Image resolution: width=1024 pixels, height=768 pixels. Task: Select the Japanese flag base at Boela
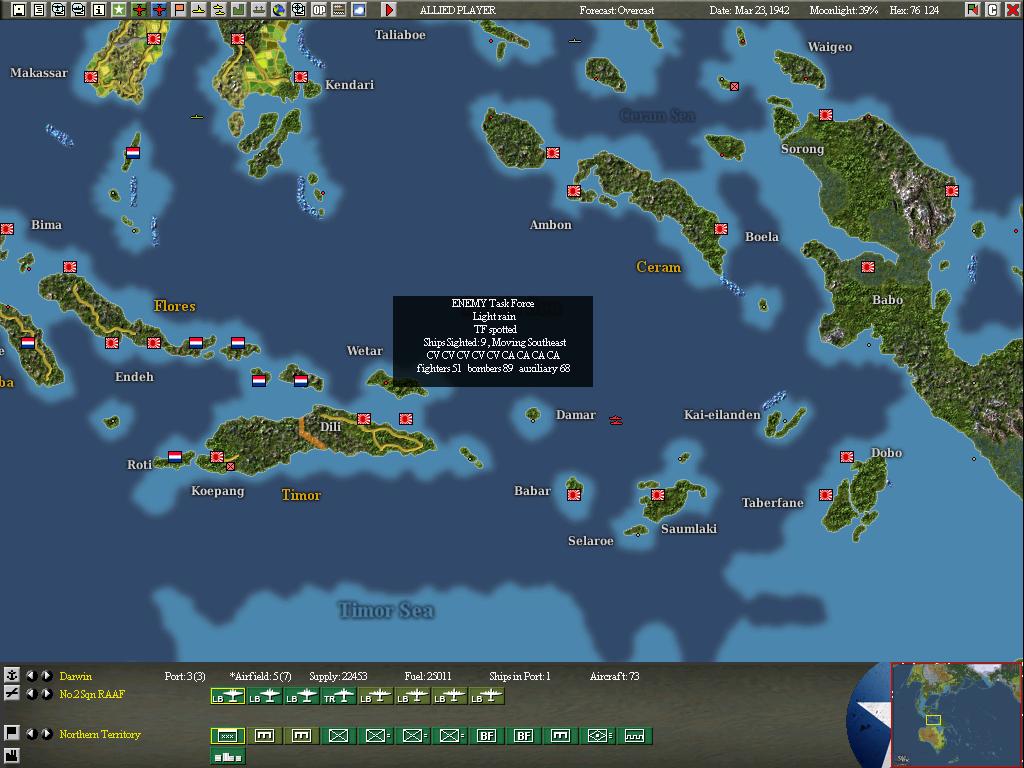721,229
